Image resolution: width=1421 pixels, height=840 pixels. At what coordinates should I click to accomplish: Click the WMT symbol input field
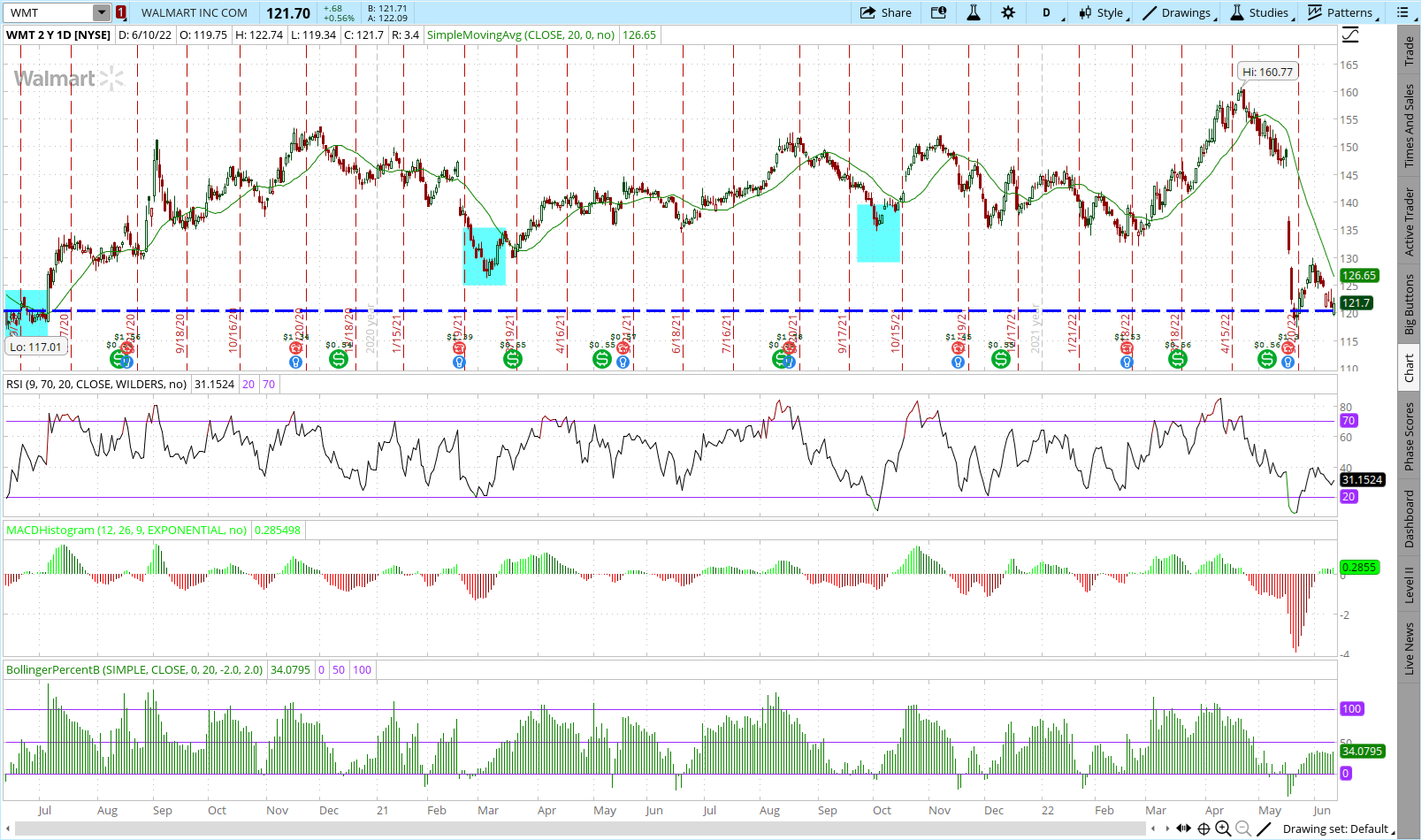(50, 12)
